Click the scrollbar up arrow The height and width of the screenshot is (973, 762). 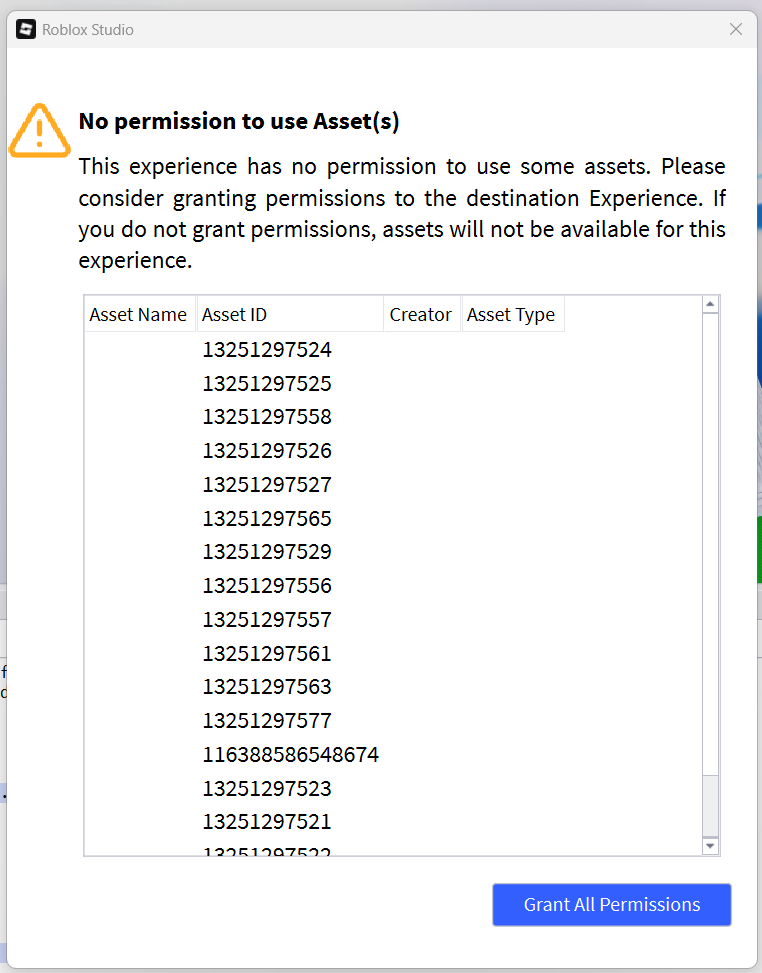(710, 304)
